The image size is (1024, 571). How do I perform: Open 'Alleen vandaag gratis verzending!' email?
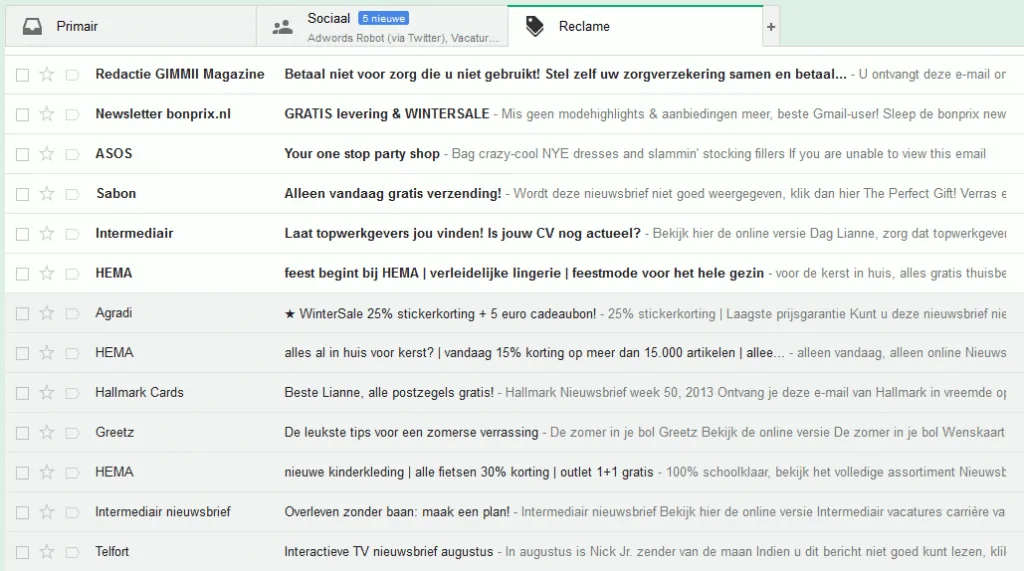[x=392, y=193]
